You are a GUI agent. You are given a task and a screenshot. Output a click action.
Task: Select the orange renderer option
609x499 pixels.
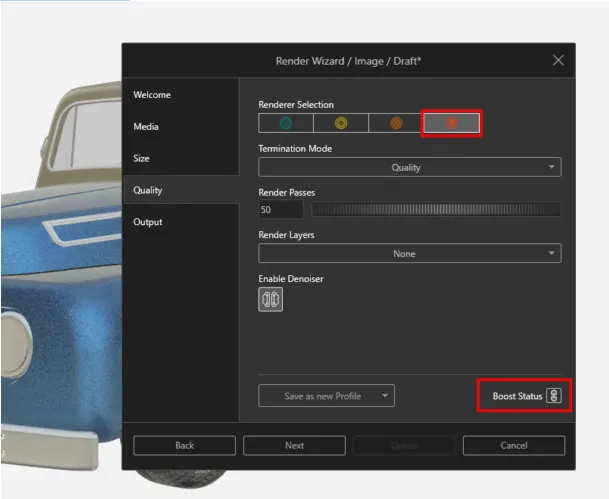tap(396, 123)
